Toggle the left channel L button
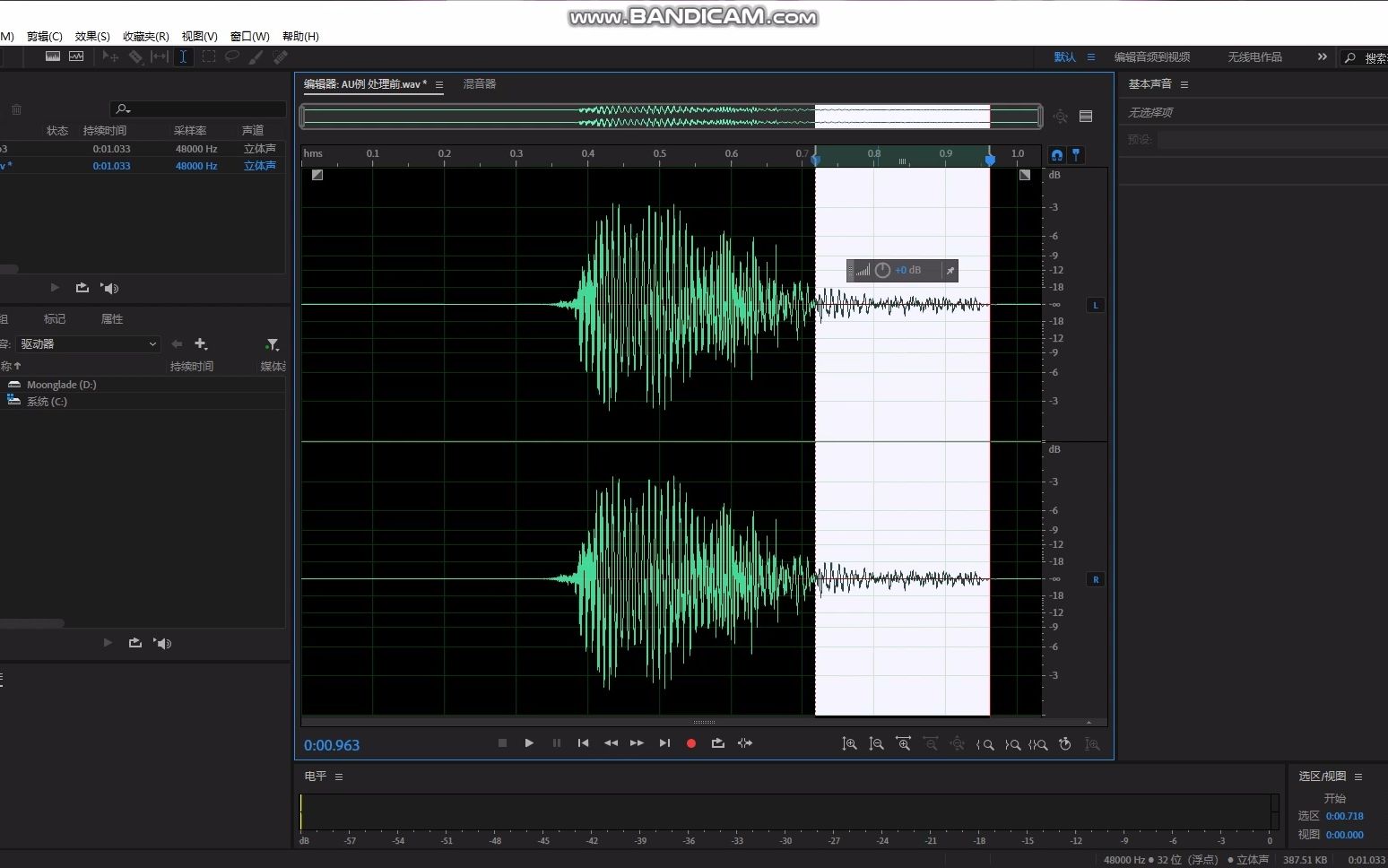Viewport: 1388px width, 868px height. click(1096, 306)
